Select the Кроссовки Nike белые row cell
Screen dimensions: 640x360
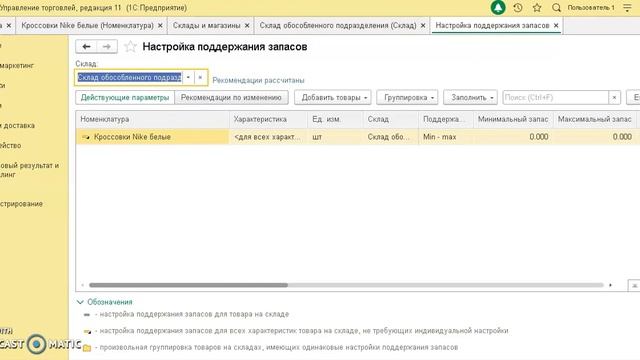click(x=152, y=137)
